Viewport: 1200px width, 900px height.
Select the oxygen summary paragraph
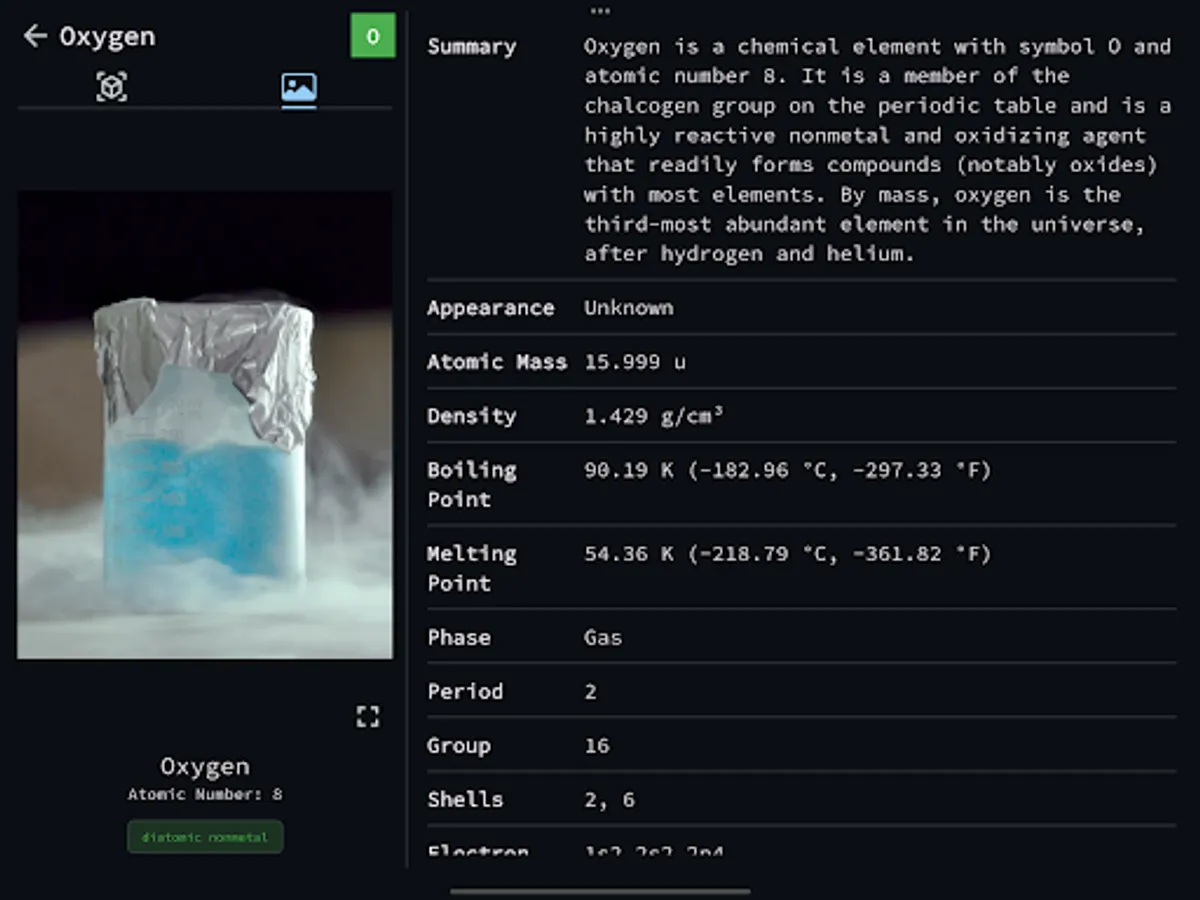click(x=878, y=150)
